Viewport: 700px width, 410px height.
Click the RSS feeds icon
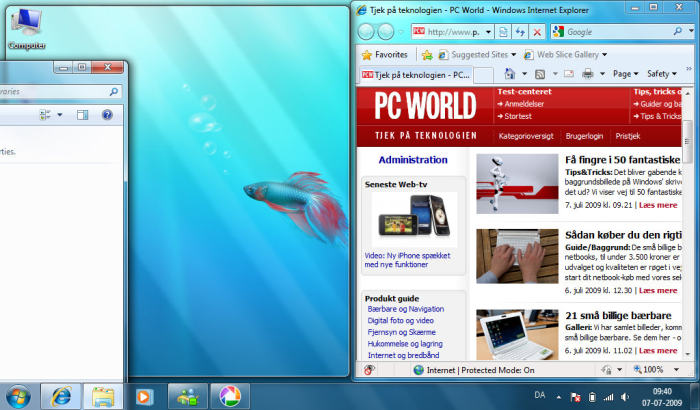(x=540, y=74)
